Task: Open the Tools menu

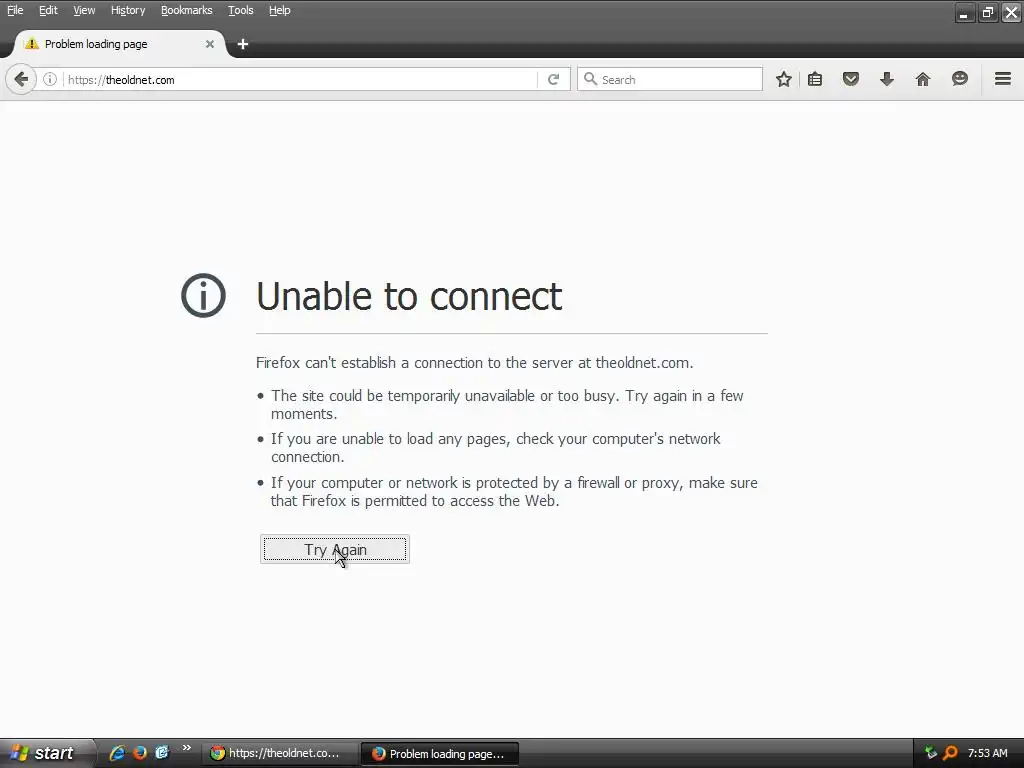Action: pyautogui.click(x=240, y=10)
